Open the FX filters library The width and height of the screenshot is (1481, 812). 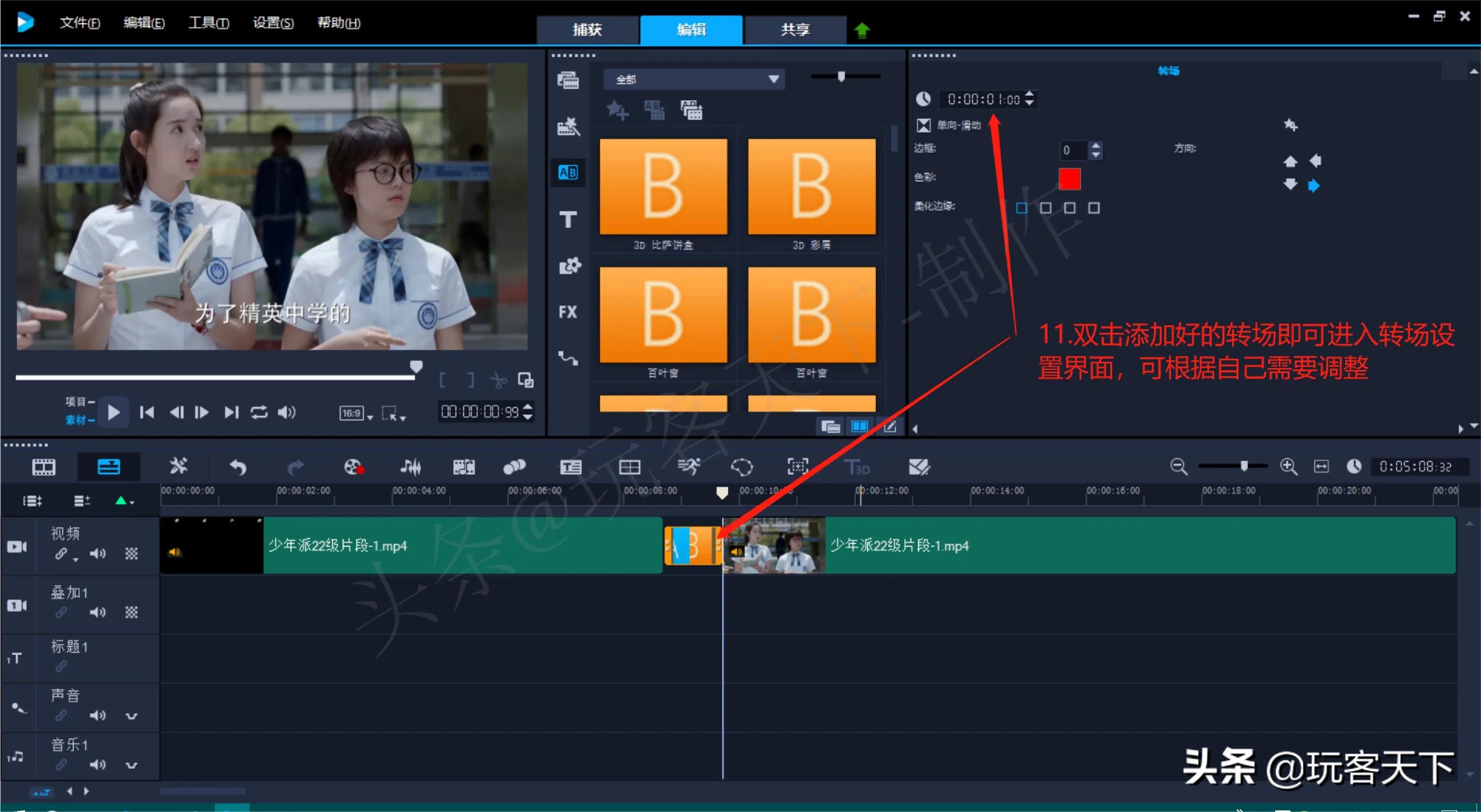pyautogui.click(x=568, y=311)
